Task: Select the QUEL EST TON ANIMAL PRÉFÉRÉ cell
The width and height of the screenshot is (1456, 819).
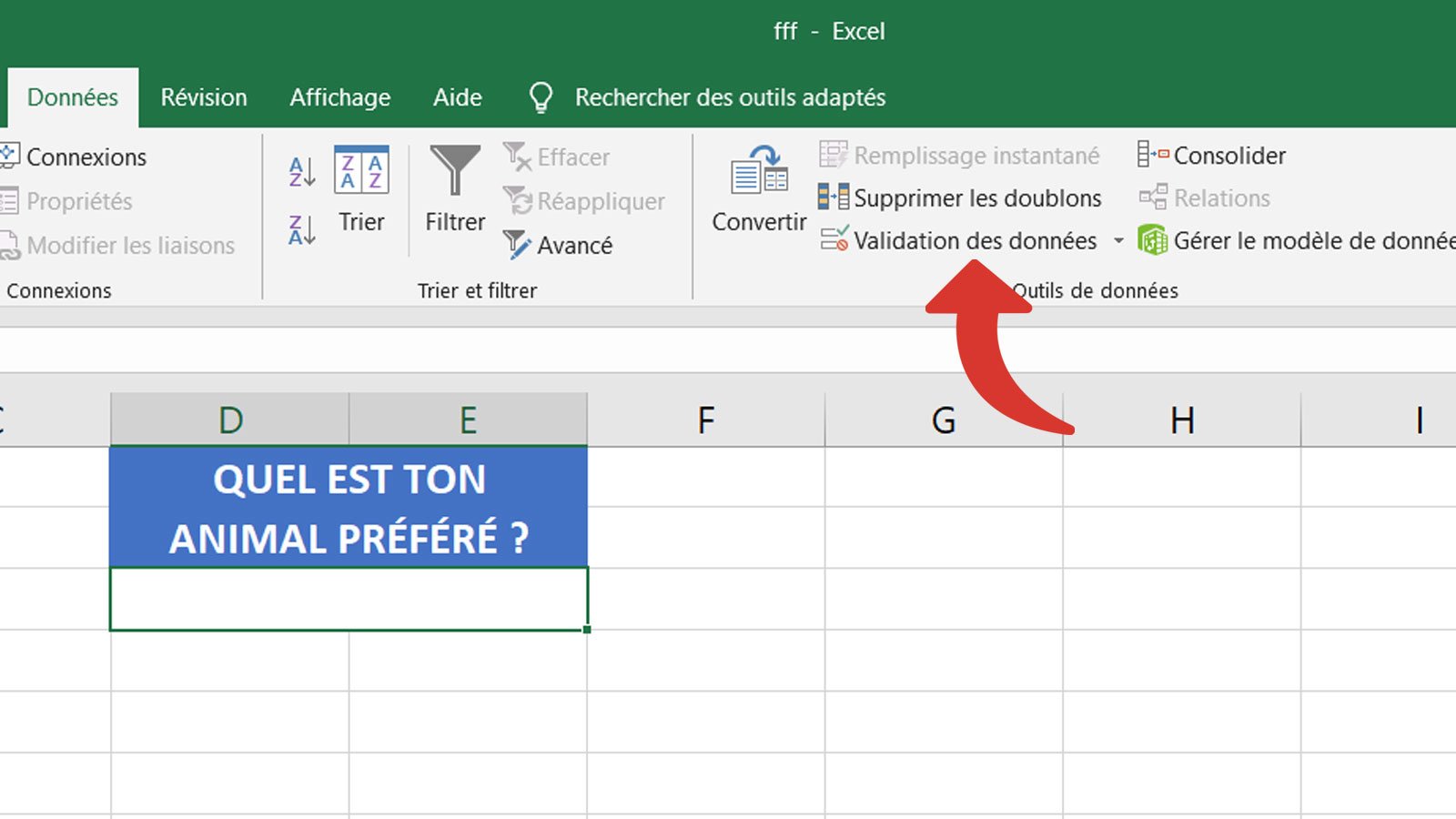Action: point(349,507)
